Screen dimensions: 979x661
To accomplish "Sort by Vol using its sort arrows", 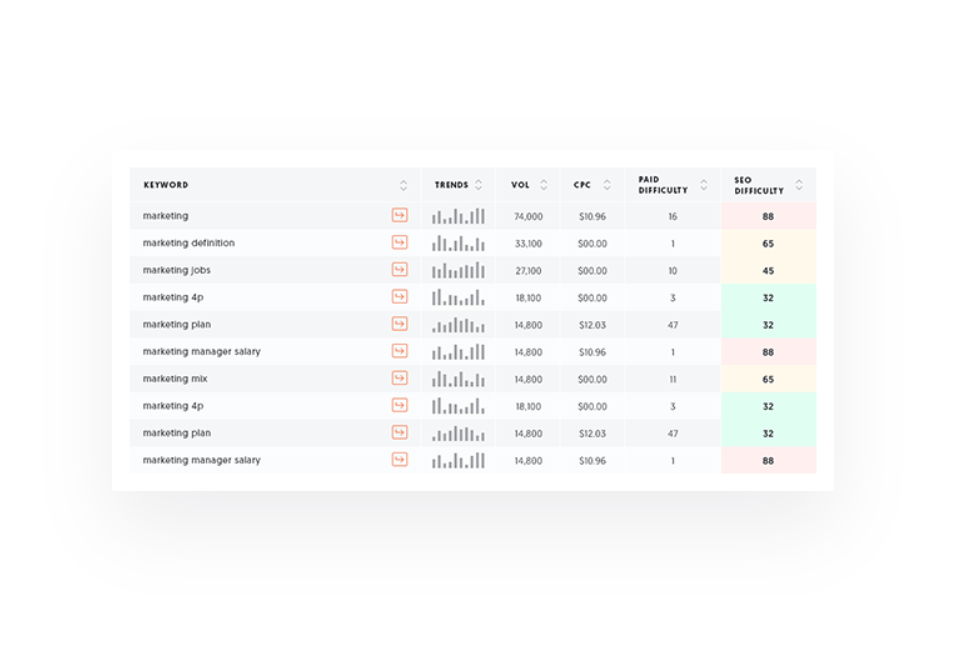I will (544, 185).
